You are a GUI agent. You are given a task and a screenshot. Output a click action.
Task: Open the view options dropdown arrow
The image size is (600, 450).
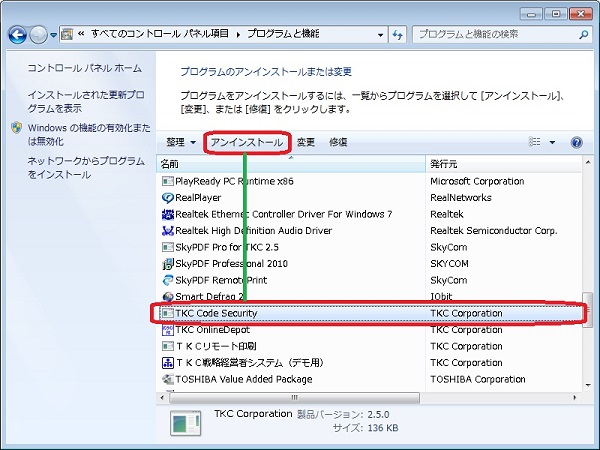[552, 142]
